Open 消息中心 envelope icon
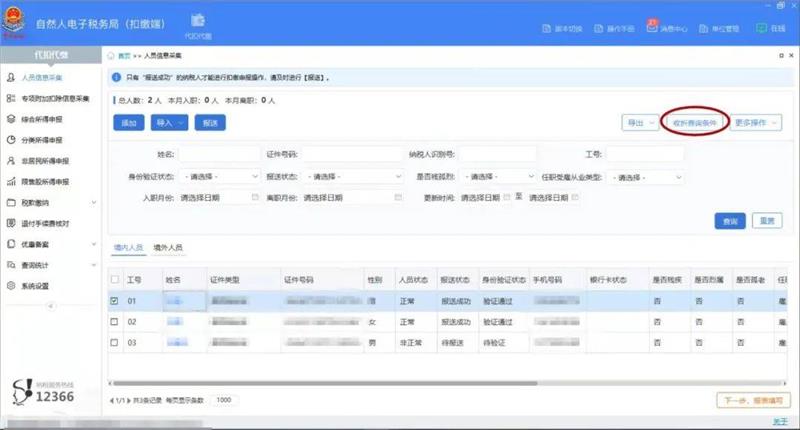The image size is (800, 430). pyautogui.click(x=653, y=29)
